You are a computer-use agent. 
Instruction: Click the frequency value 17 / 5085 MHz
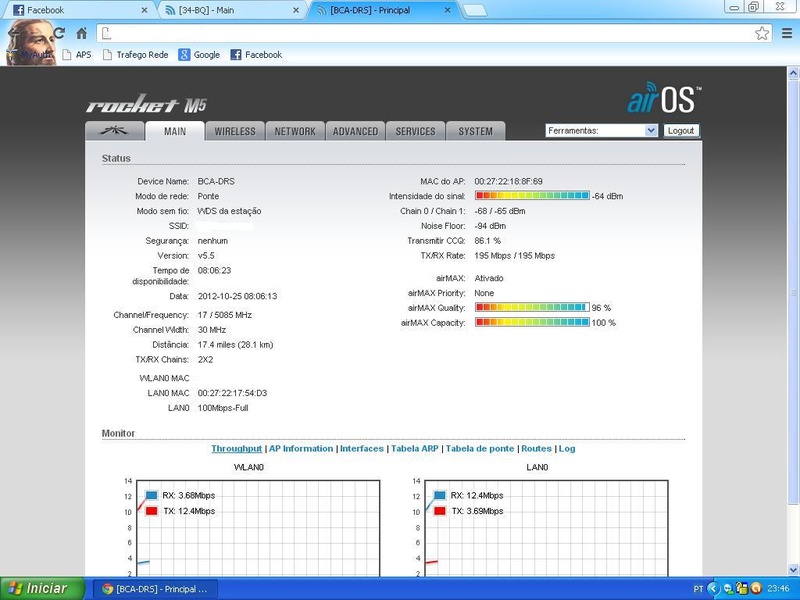[x=224, y=315]
